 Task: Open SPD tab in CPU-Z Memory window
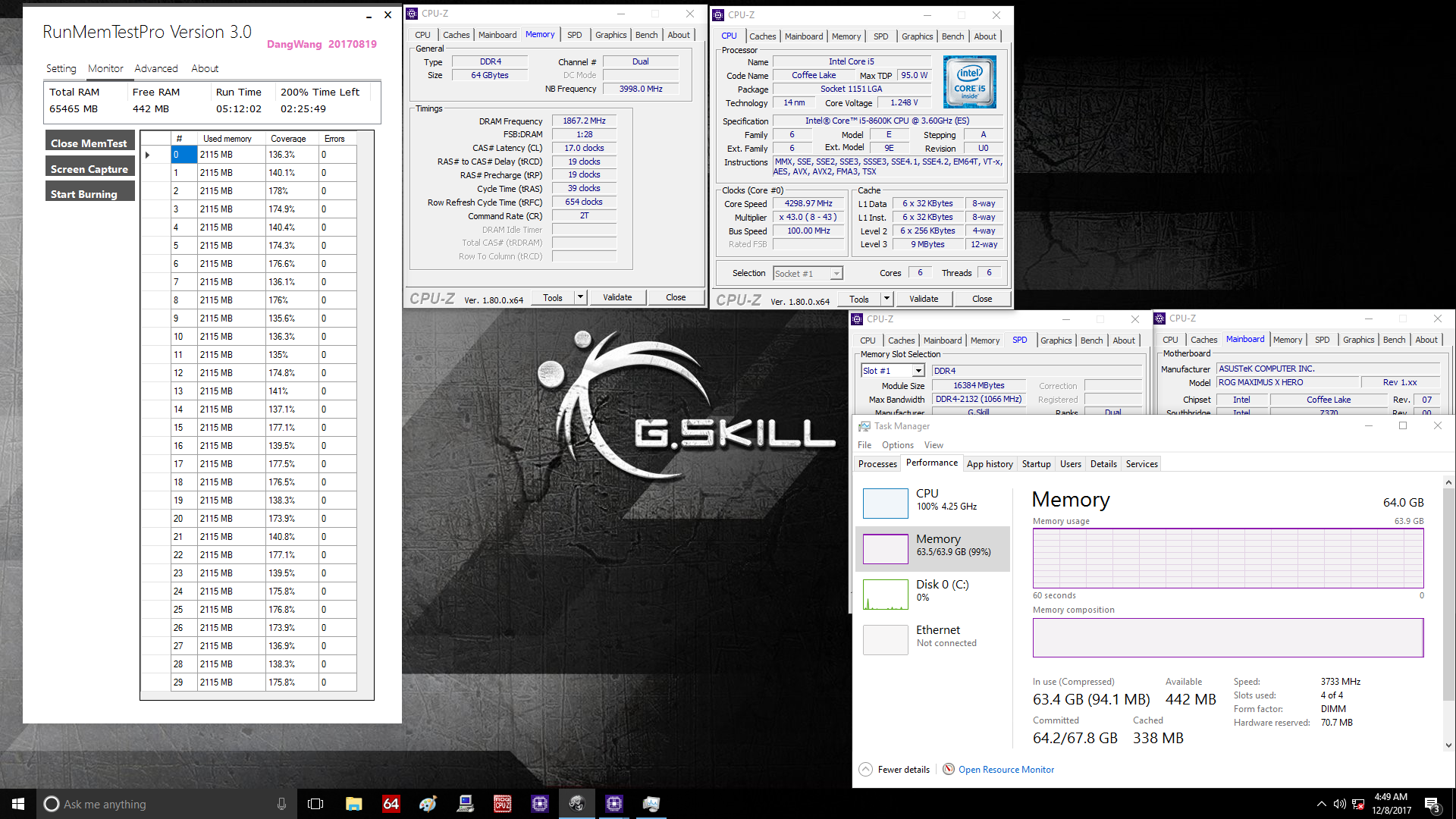click(575, 35)
